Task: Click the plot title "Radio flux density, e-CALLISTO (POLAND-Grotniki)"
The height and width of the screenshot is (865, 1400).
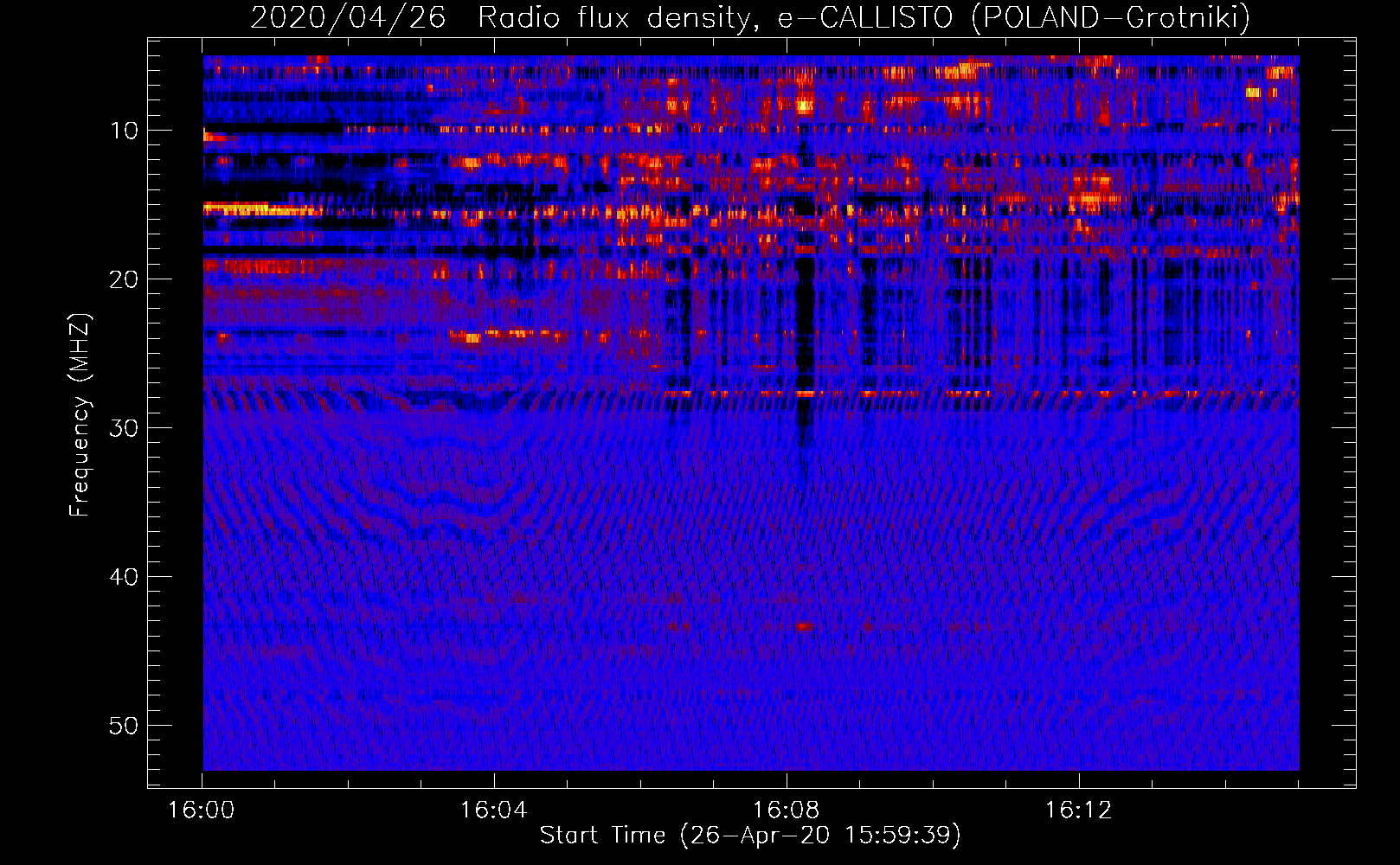Action: (x=864, y=17)
